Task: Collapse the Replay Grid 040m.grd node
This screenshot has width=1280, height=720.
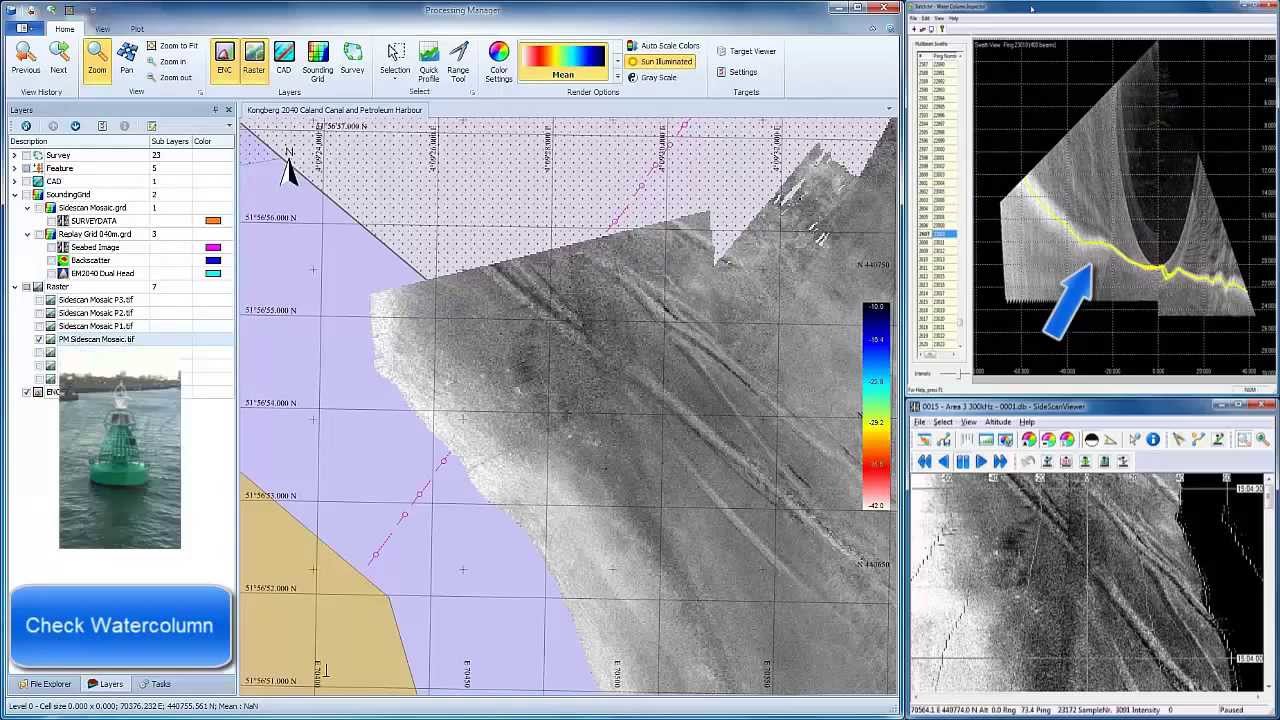Action: coord(27,234)
